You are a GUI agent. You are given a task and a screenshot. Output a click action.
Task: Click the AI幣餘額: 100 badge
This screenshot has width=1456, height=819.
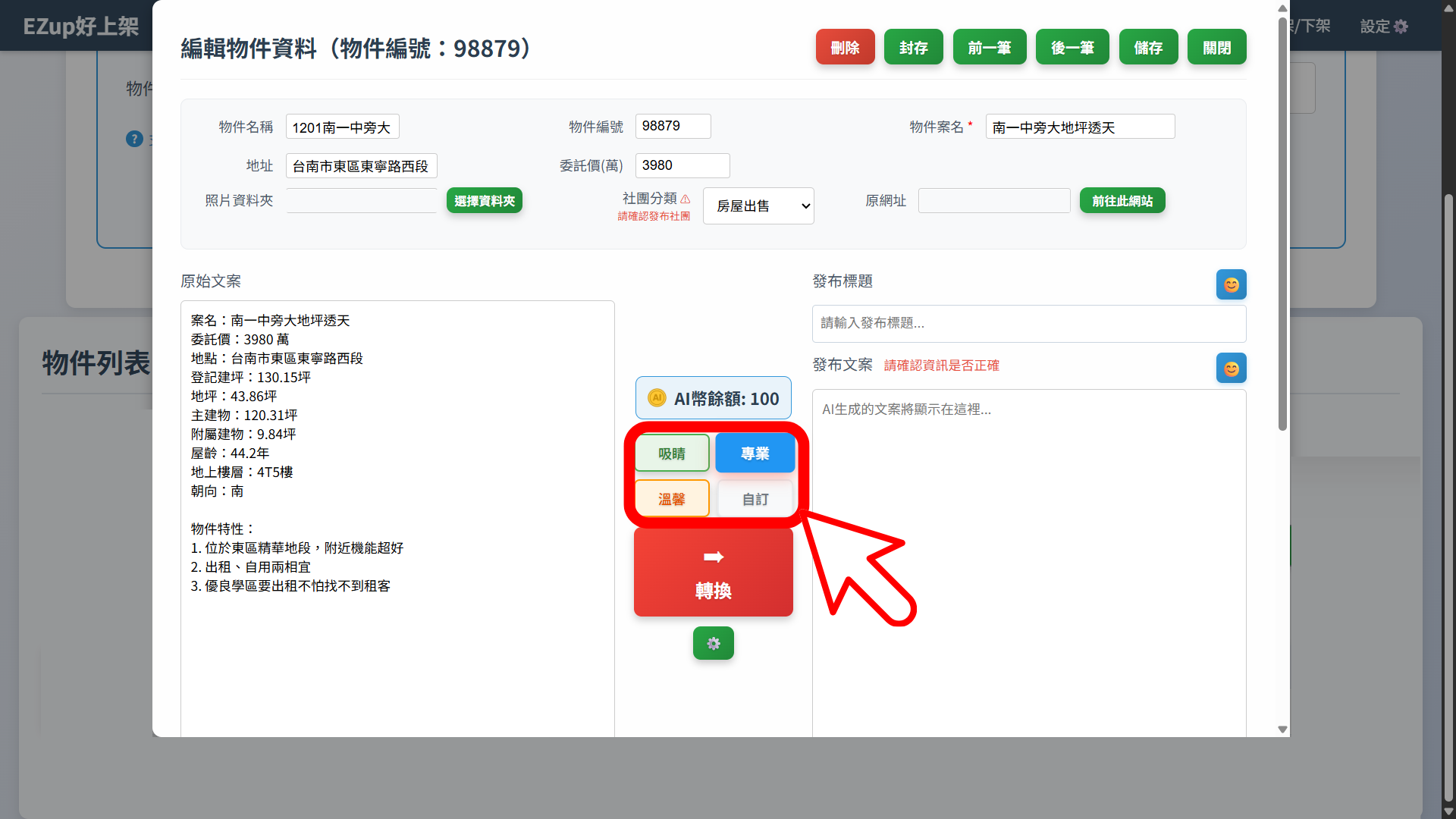click(713, 398)
